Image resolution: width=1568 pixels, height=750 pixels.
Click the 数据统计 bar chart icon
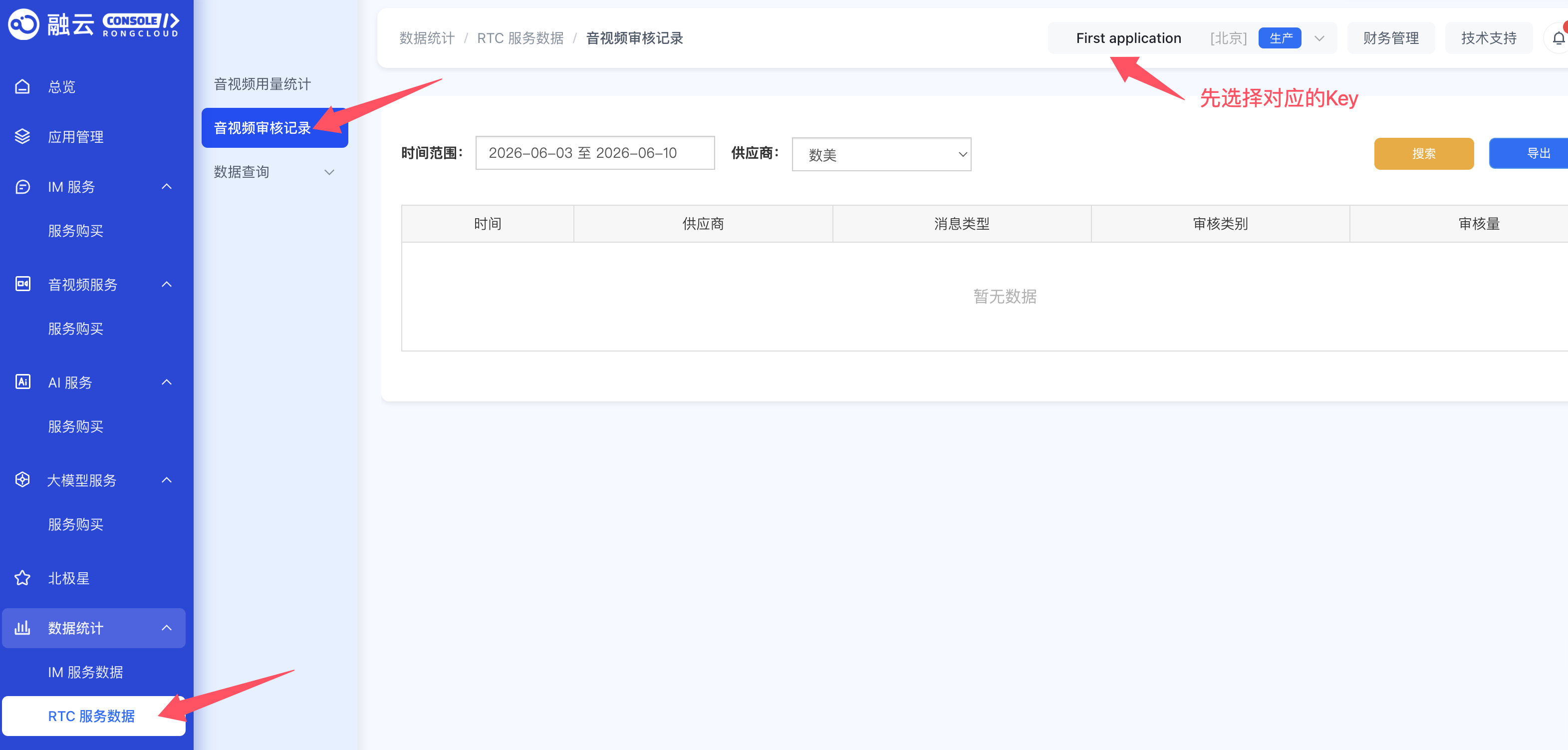pyautogui.click(x=22, y=628)
